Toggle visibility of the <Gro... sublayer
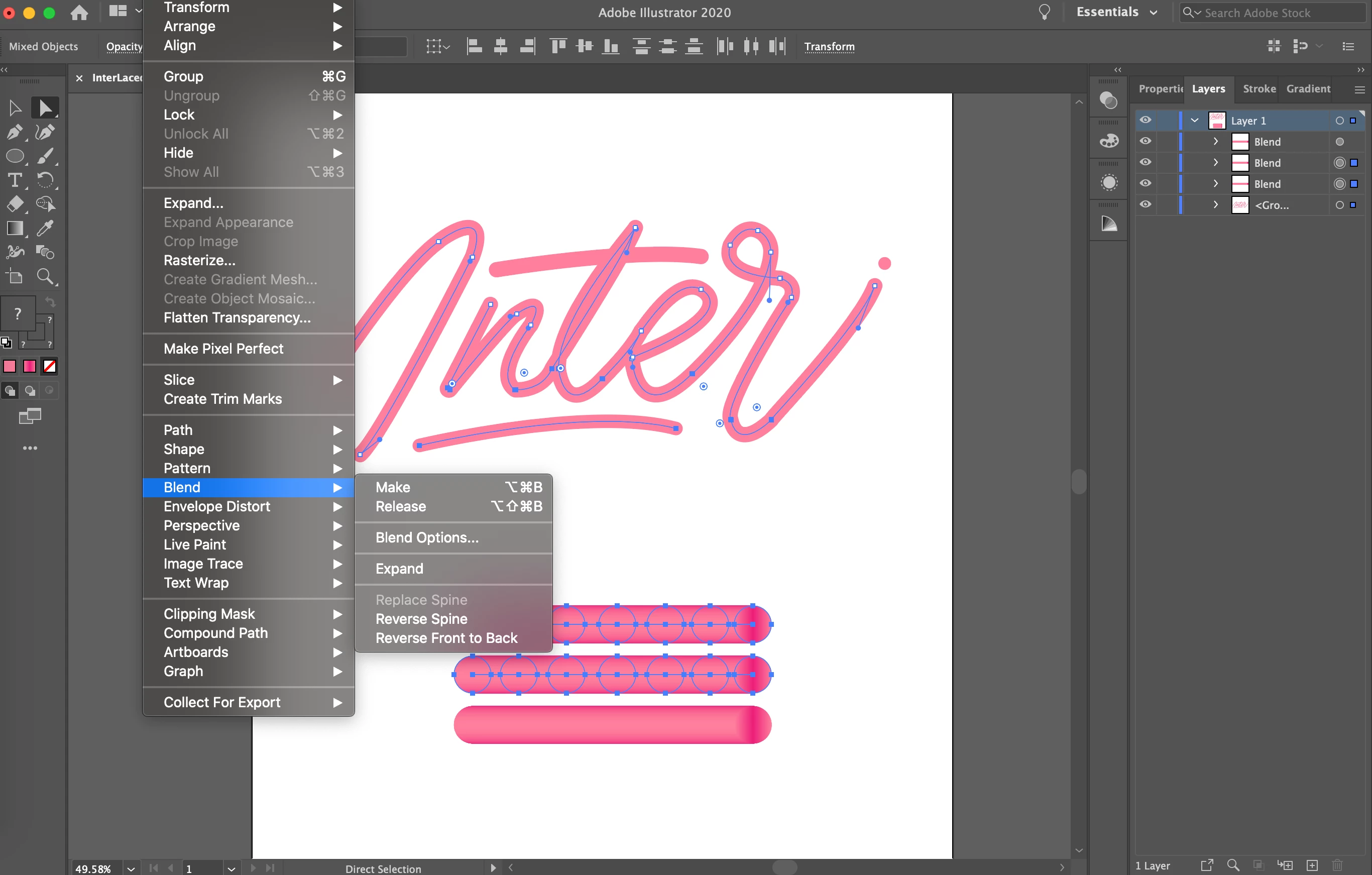The width and height of the screenshot is (1372, 875). 1145,204
